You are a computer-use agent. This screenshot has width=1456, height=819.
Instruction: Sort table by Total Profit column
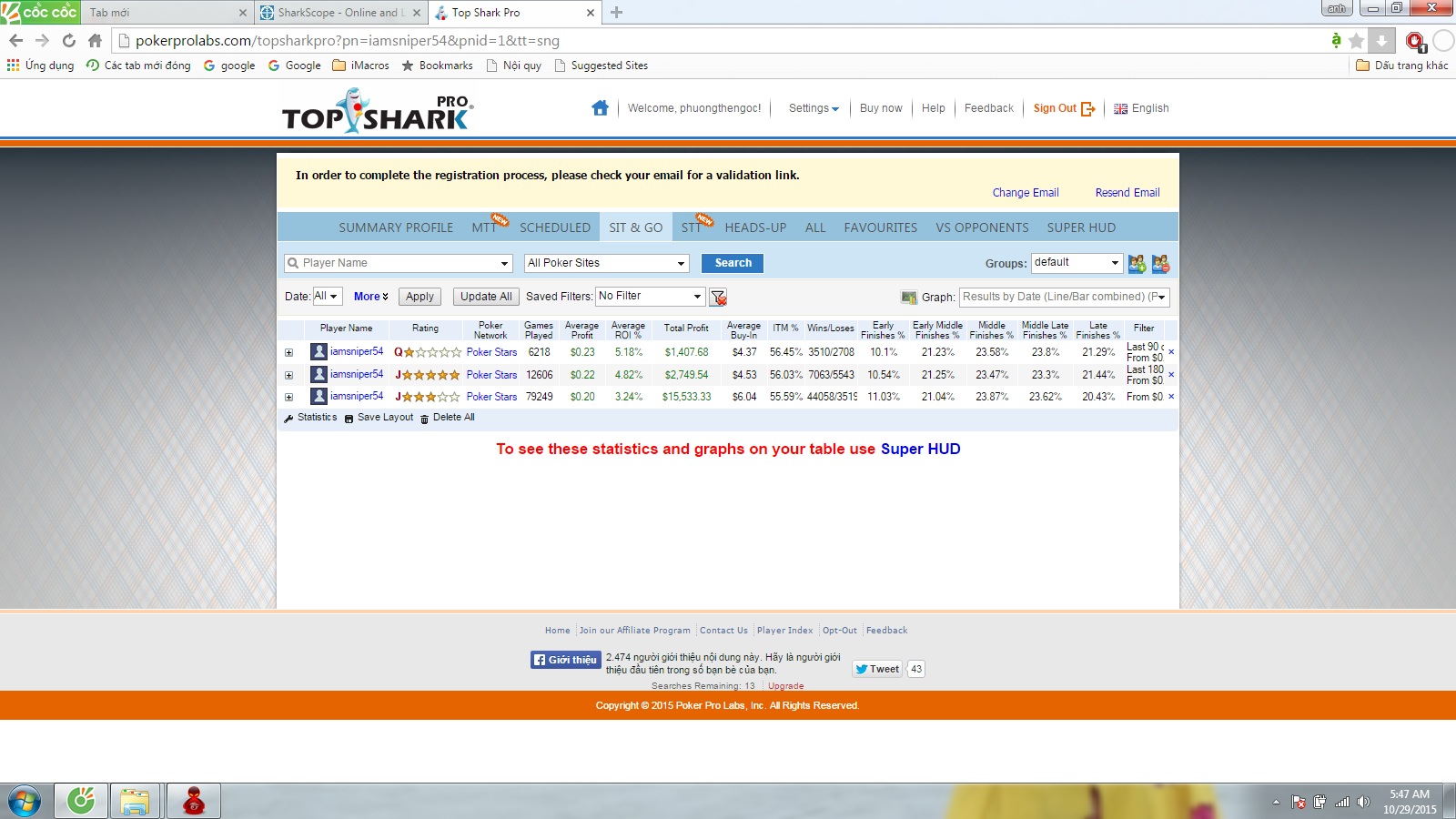pyautogui.click(x=686, y=329)
